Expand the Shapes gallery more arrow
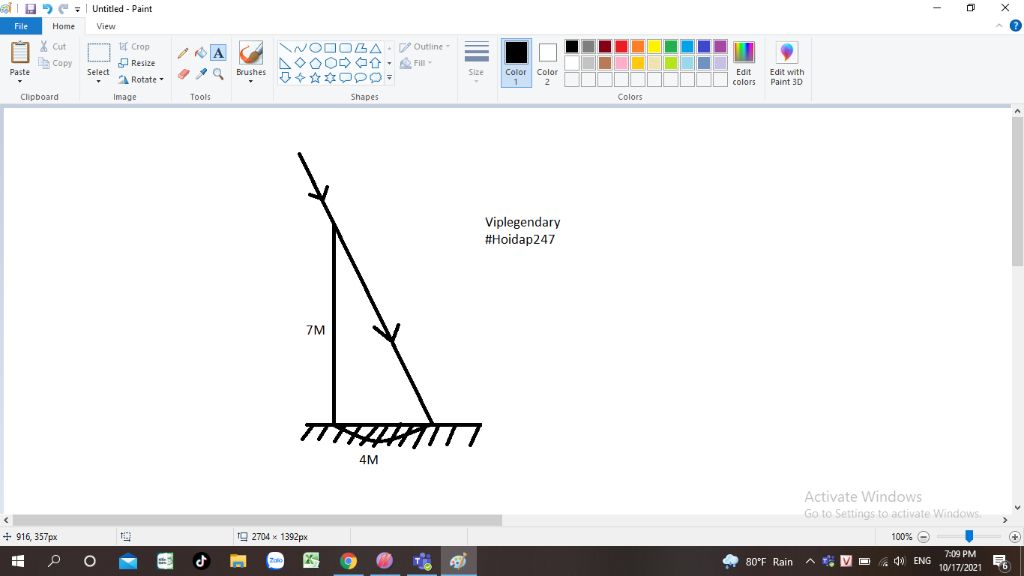1024x576 pixels. click(390, 78)
